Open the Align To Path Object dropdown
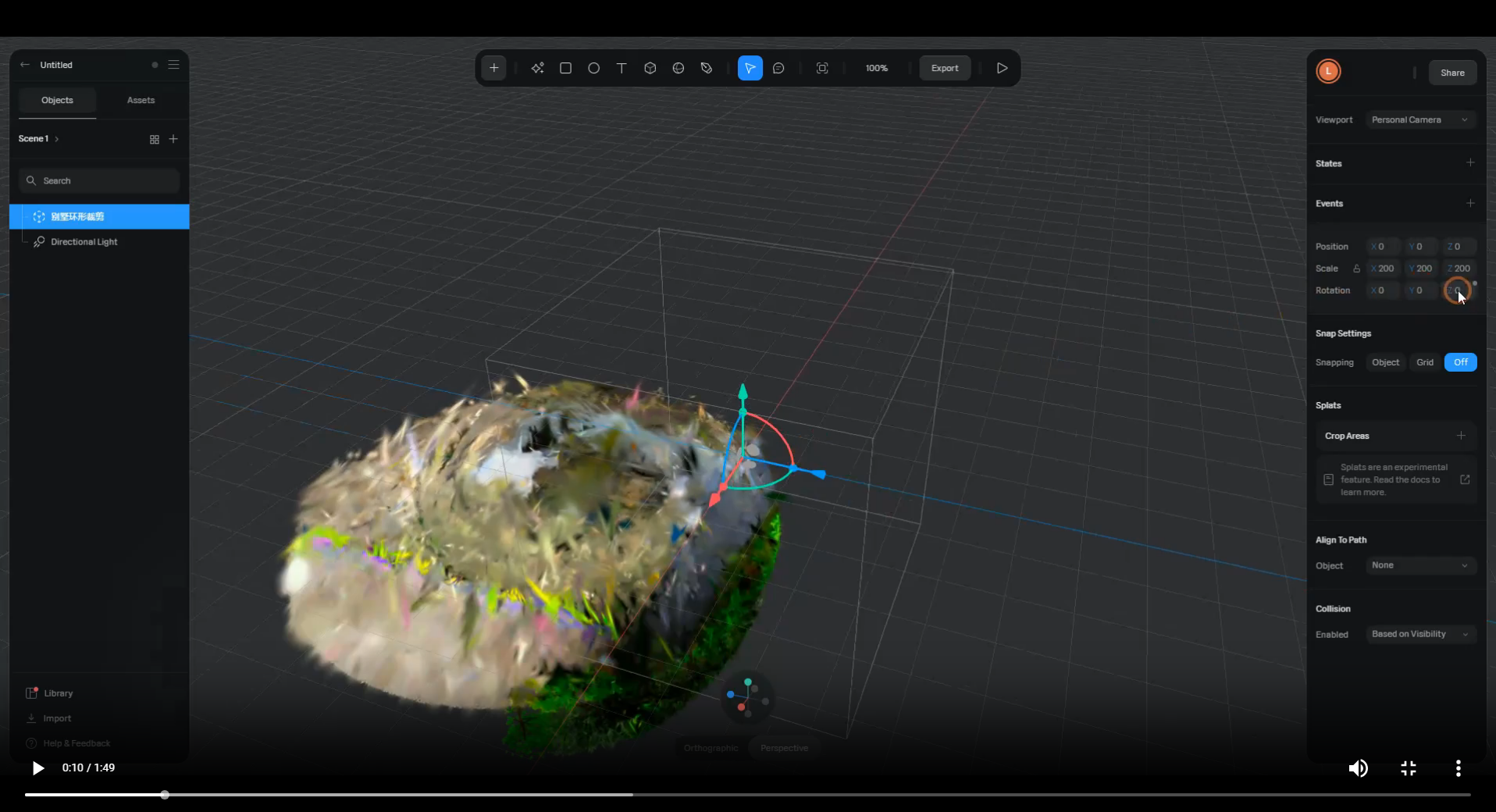 [1420, 565]
